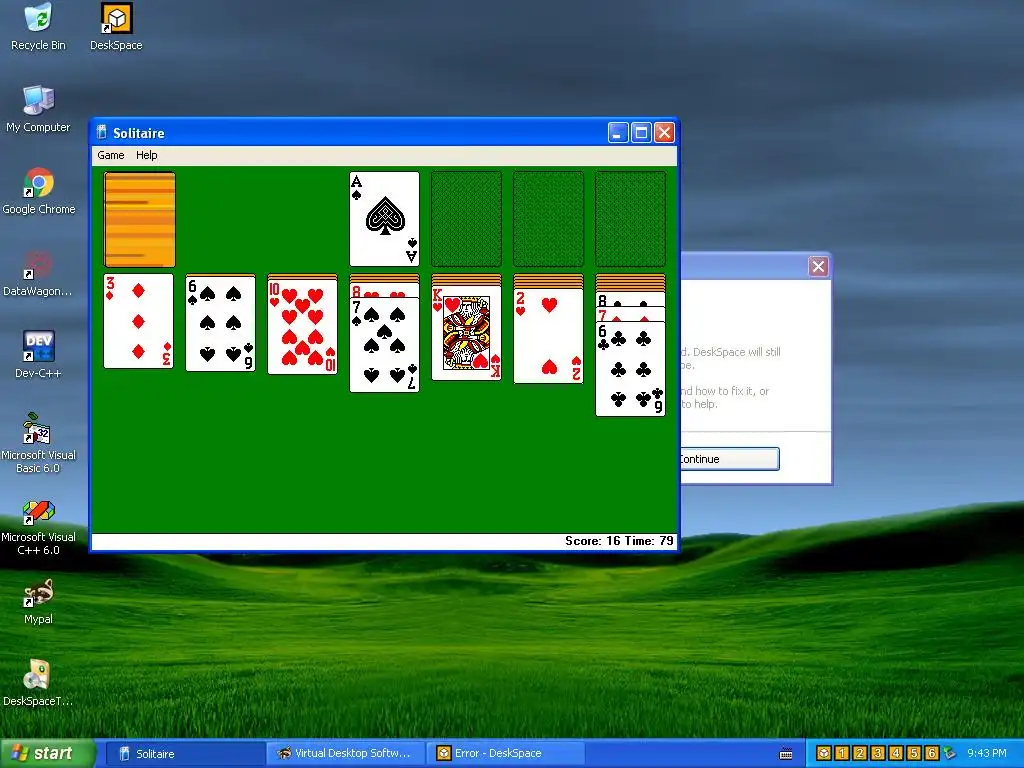1024x768 pixels.
Task: Switch to desktop 1 tray icon
Action: click(x=842, y=753)
